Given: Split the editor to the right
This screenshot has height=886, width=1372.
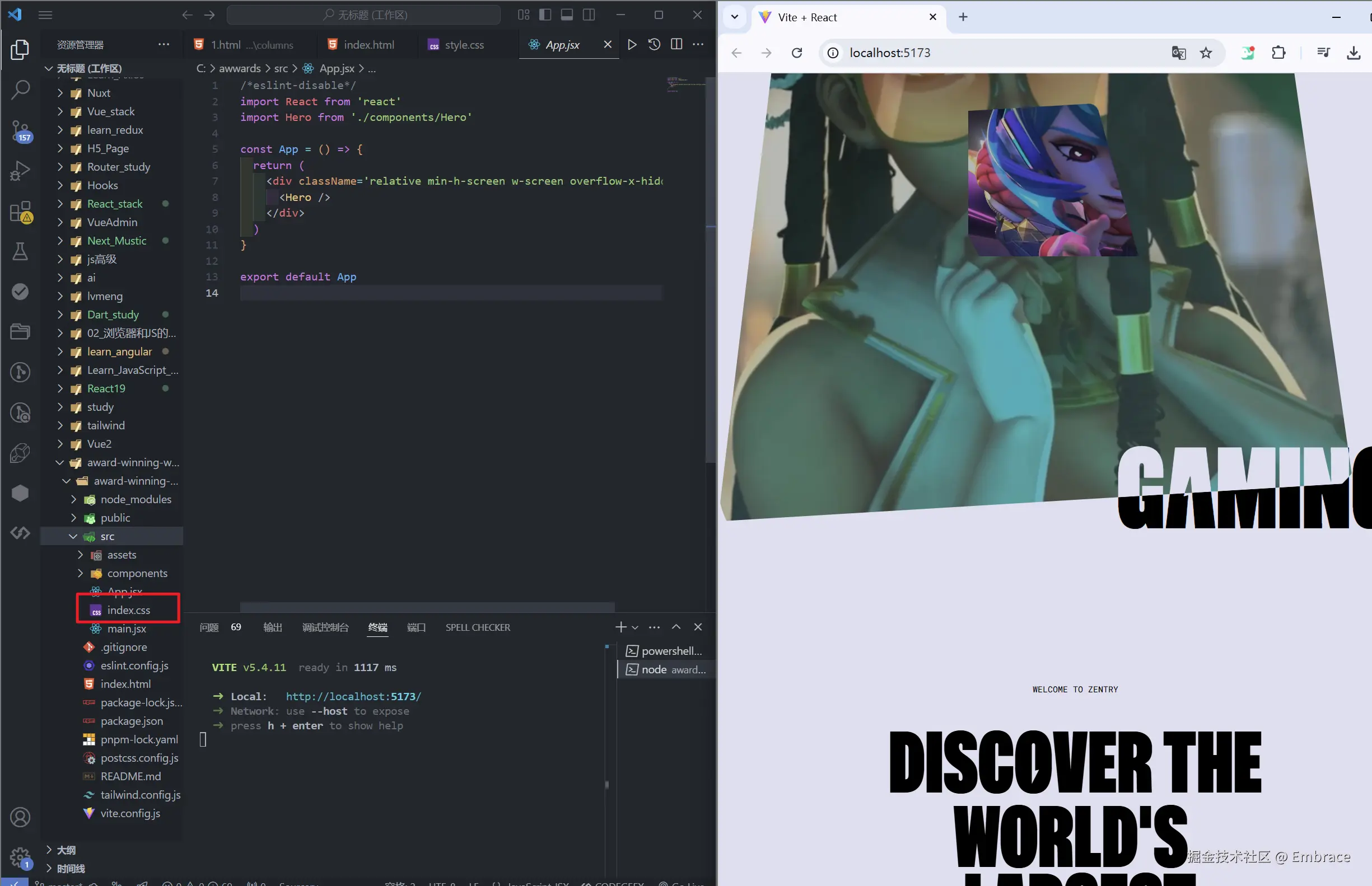Looking at the screenshot, I should [x=677, y=44].
